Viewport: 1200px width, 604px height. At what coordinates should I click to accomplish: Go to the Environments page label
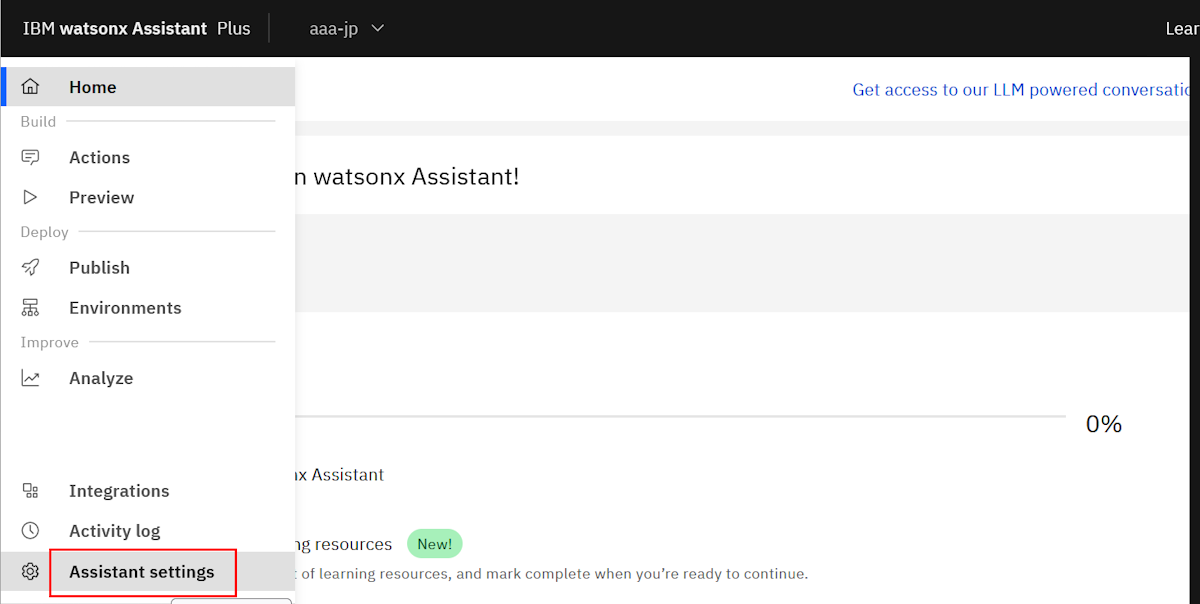[125, 308]
